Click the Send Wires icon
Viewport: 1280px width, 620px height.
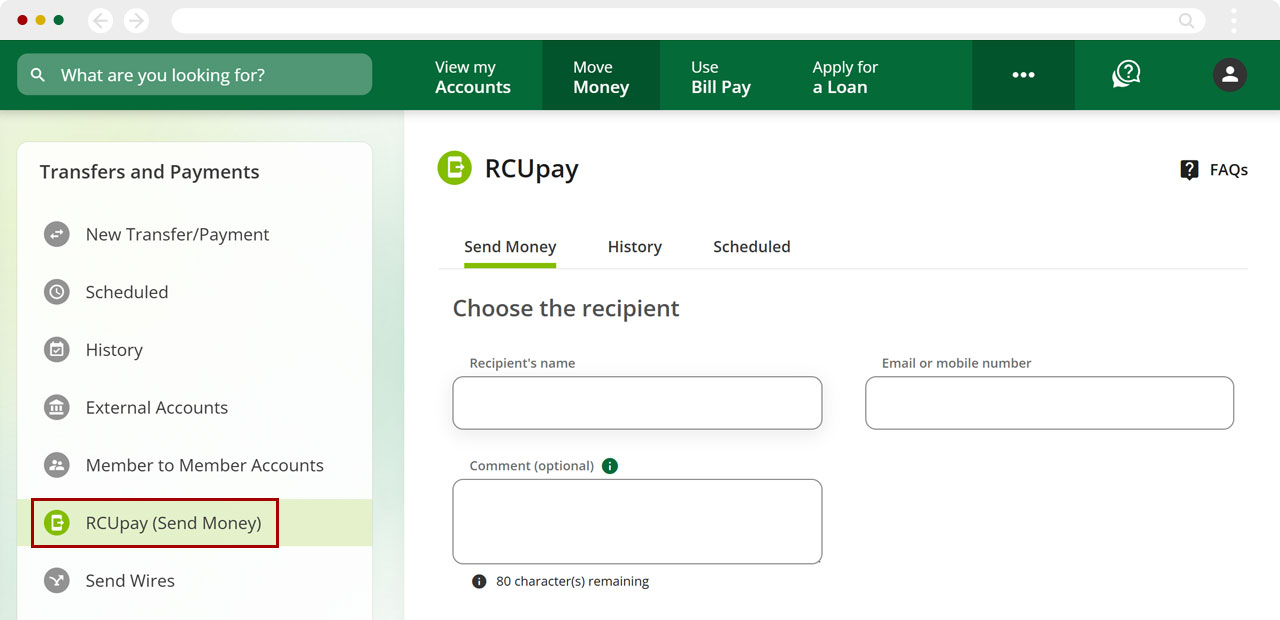(x=57, y=580)
